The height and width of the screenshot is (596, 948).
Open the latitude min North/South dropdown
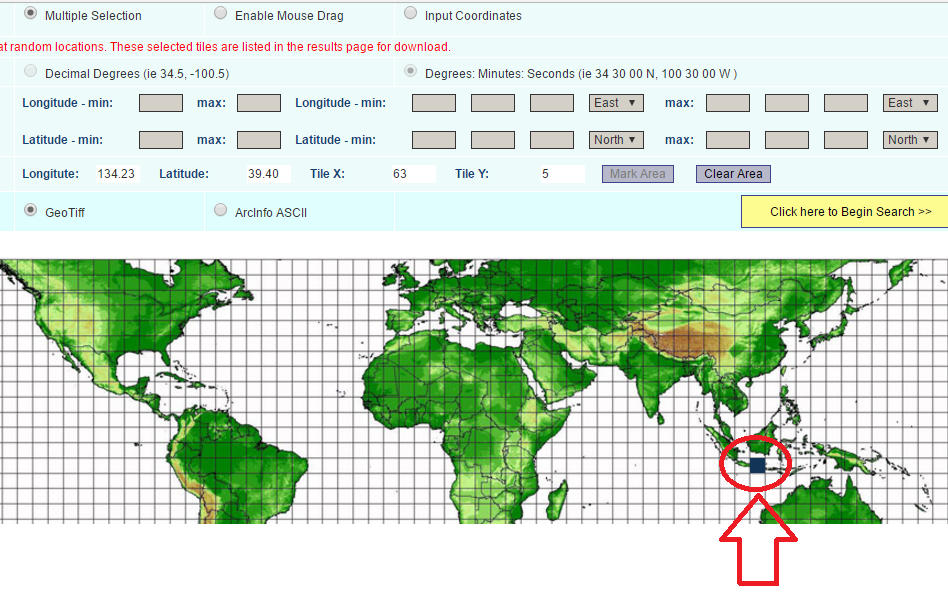click(x=615, y=139)
